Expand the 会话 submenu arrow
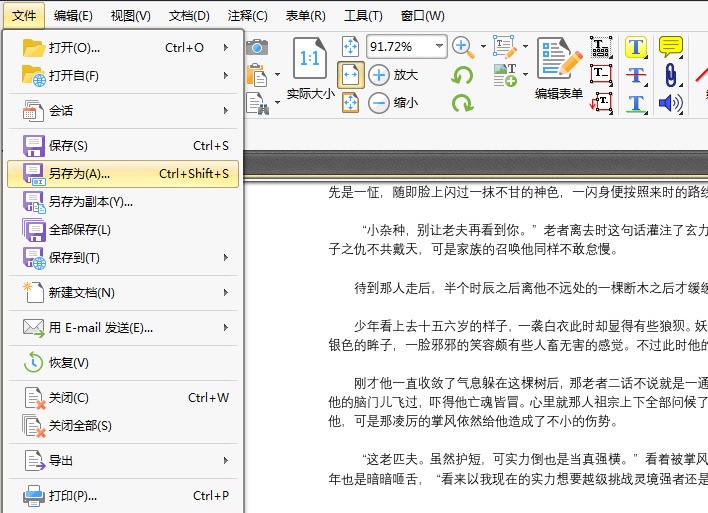This screenshot has height=513, width=708. [226, 111]
